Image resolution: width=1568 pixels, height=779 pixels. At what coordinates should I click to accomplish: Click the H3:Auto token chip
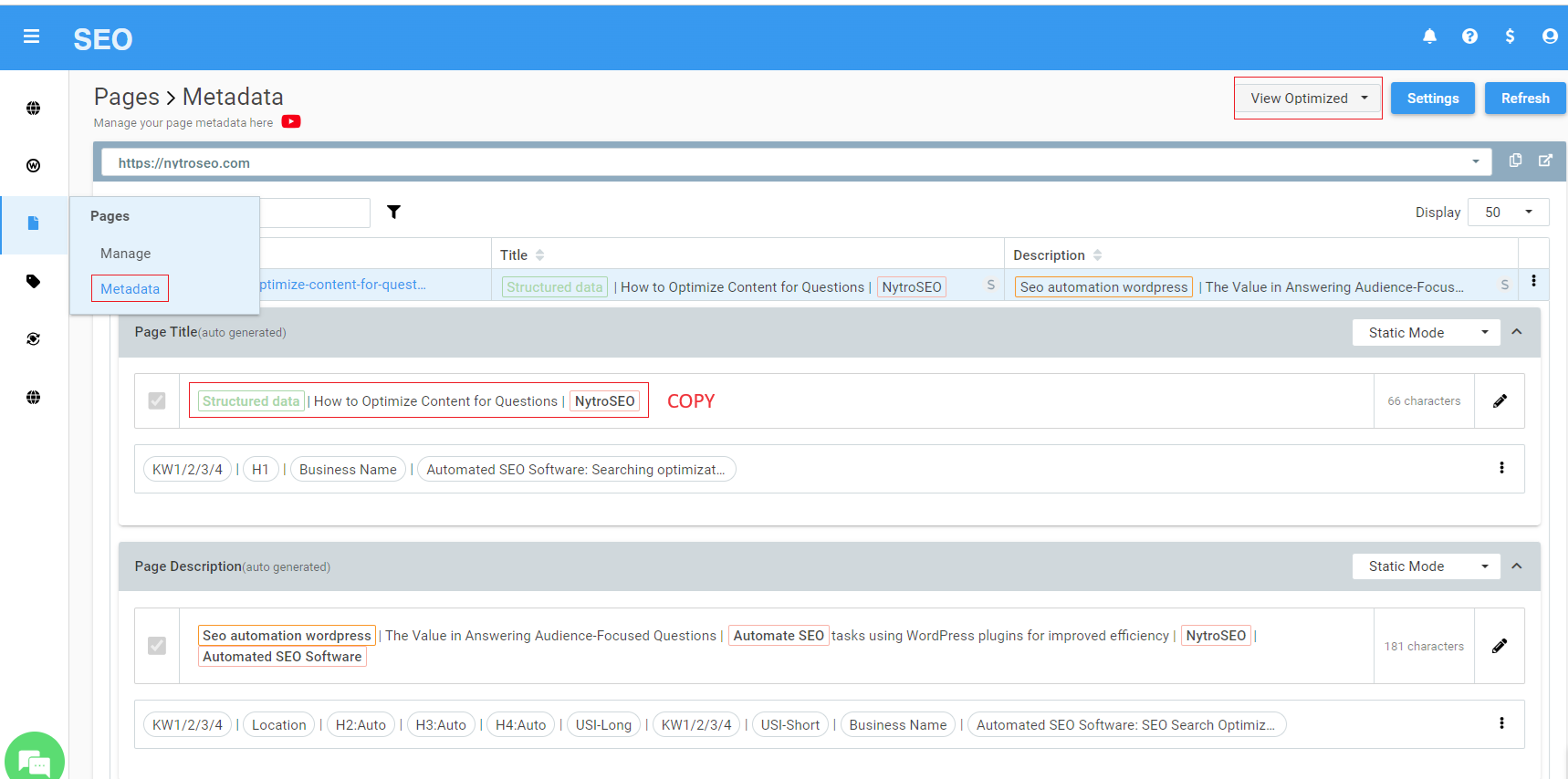(441, 725)
